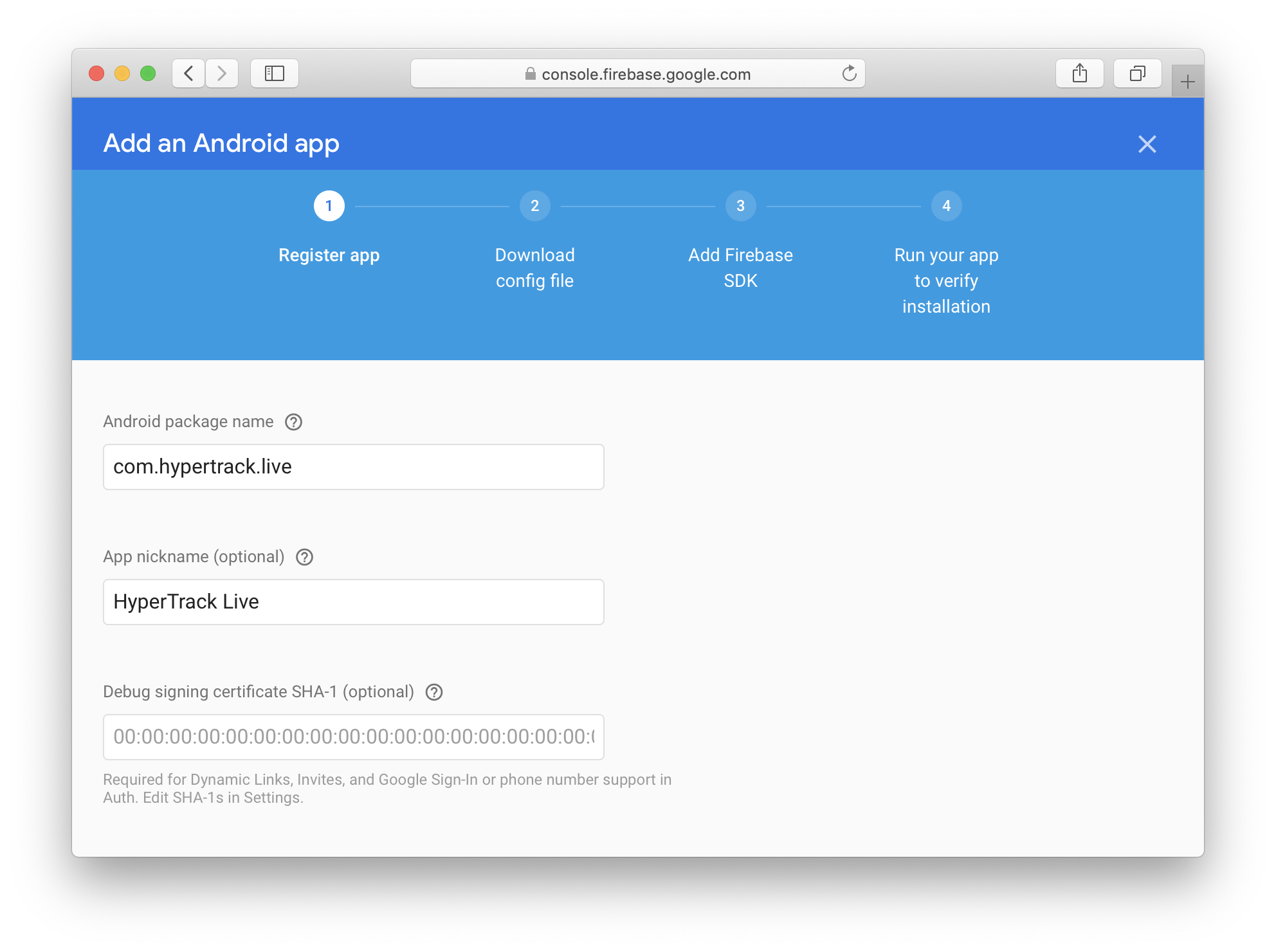Click help icon beside Android package name

click(293, 422)
